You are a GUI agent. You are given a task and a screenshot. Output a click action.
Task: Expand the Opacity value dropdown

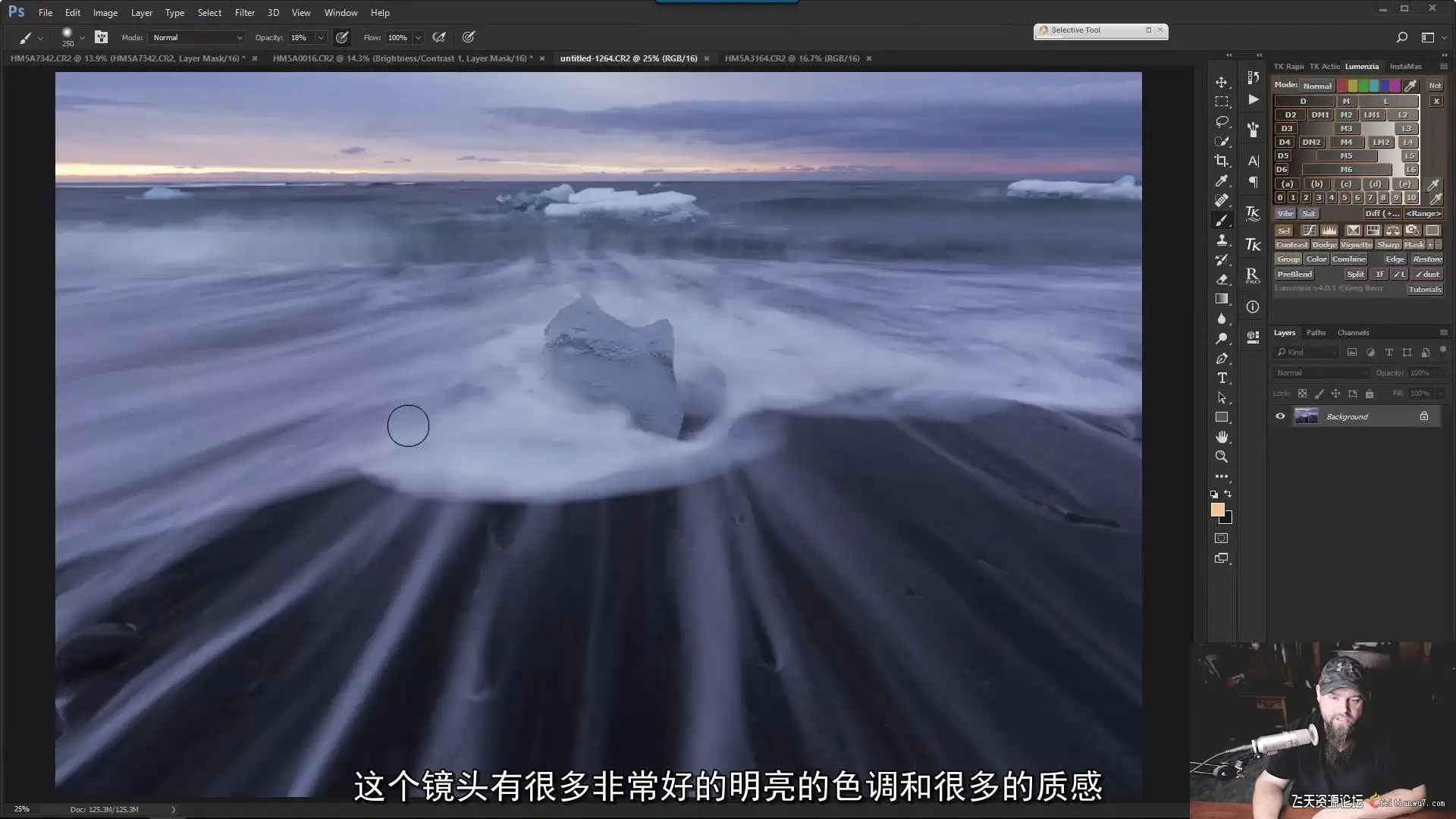point(321,37)
